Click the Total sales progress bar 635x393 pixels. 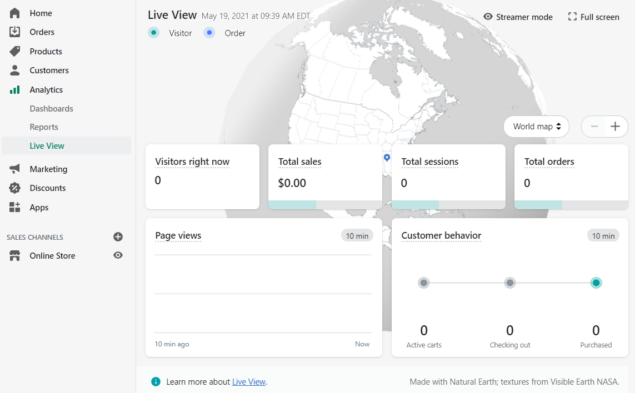325,205
